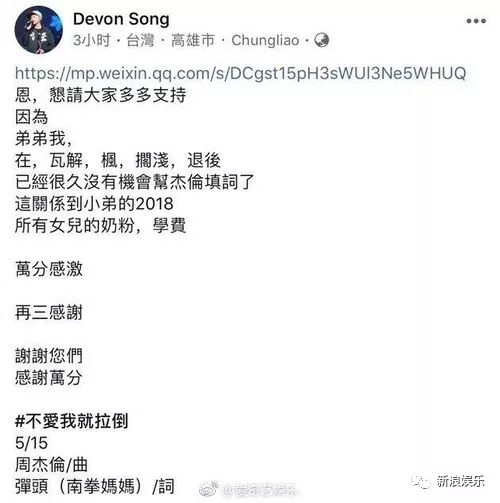Click the 萬分感激 text line
500x503 pixels.
(x=49, y=269)
